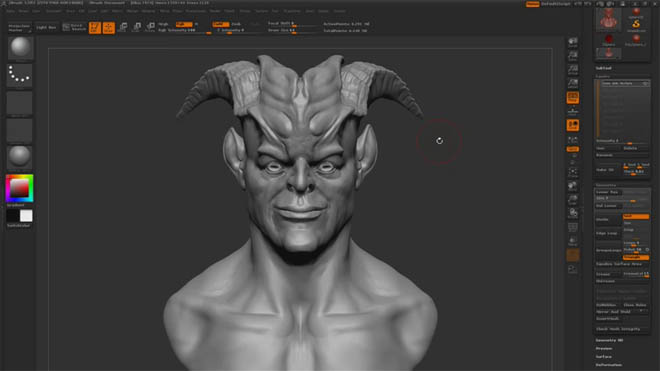Toggle the Zadd sculpt mode button
Screen dimensions: 660x371
point(220,24)
